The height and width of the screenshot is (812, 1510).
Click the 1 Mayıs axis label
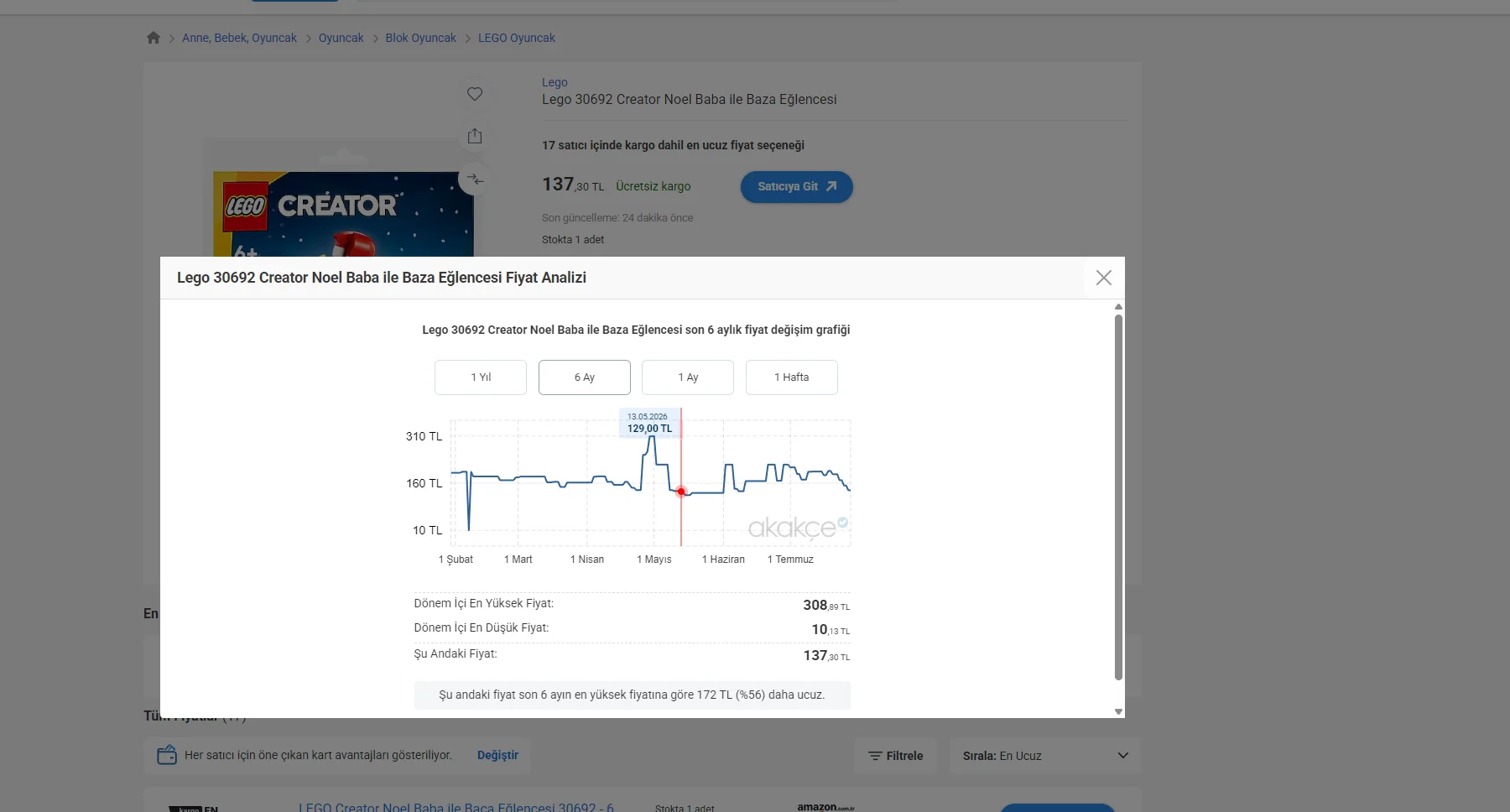tap(654, 560)
